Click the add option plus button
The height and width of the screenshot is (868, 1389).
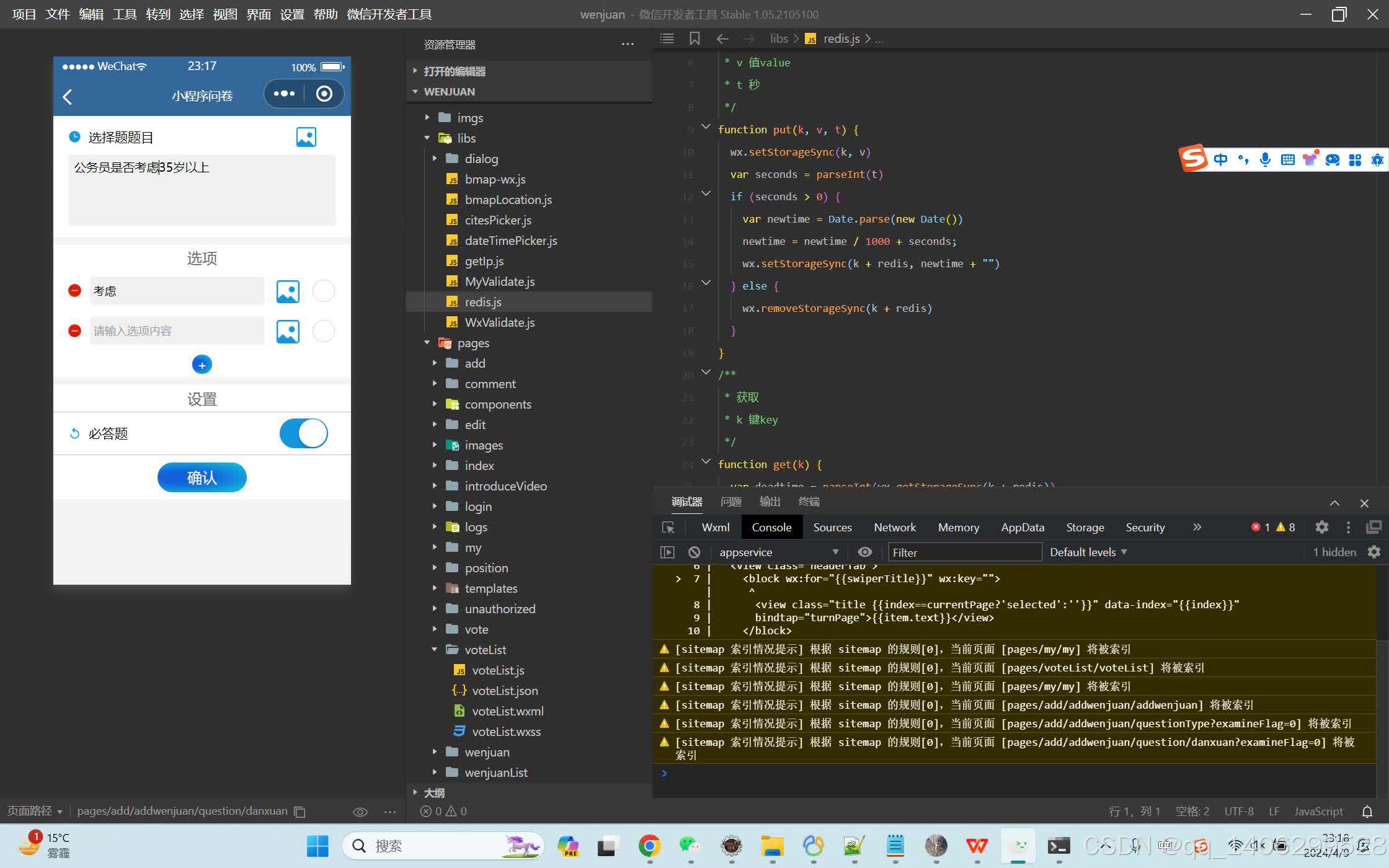(202, 365)
